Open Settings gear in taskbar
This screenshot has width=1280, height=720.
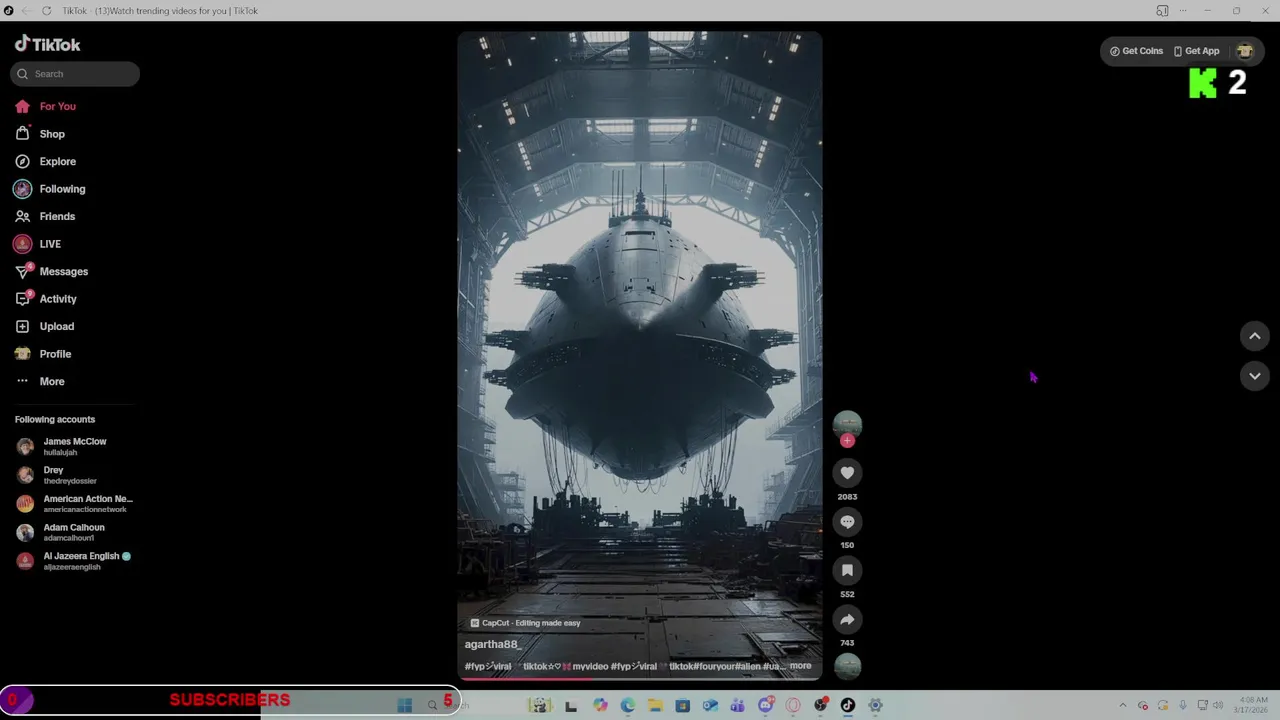pyautogui.click(x=875, y=705)
